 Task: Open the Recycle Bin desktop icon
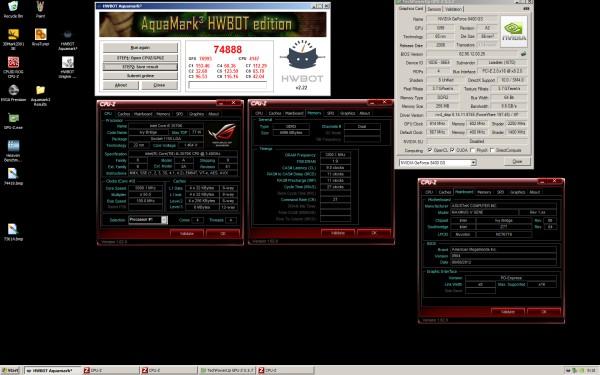point(13,7)
